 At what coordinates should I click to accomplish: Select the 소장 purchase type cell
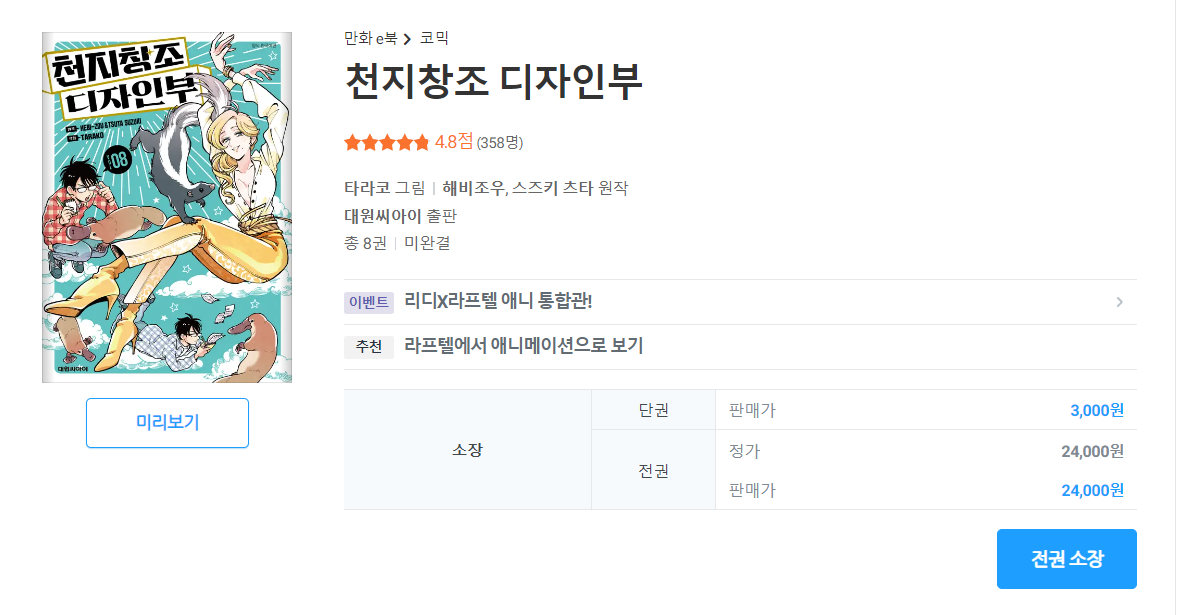click(467, 450)
